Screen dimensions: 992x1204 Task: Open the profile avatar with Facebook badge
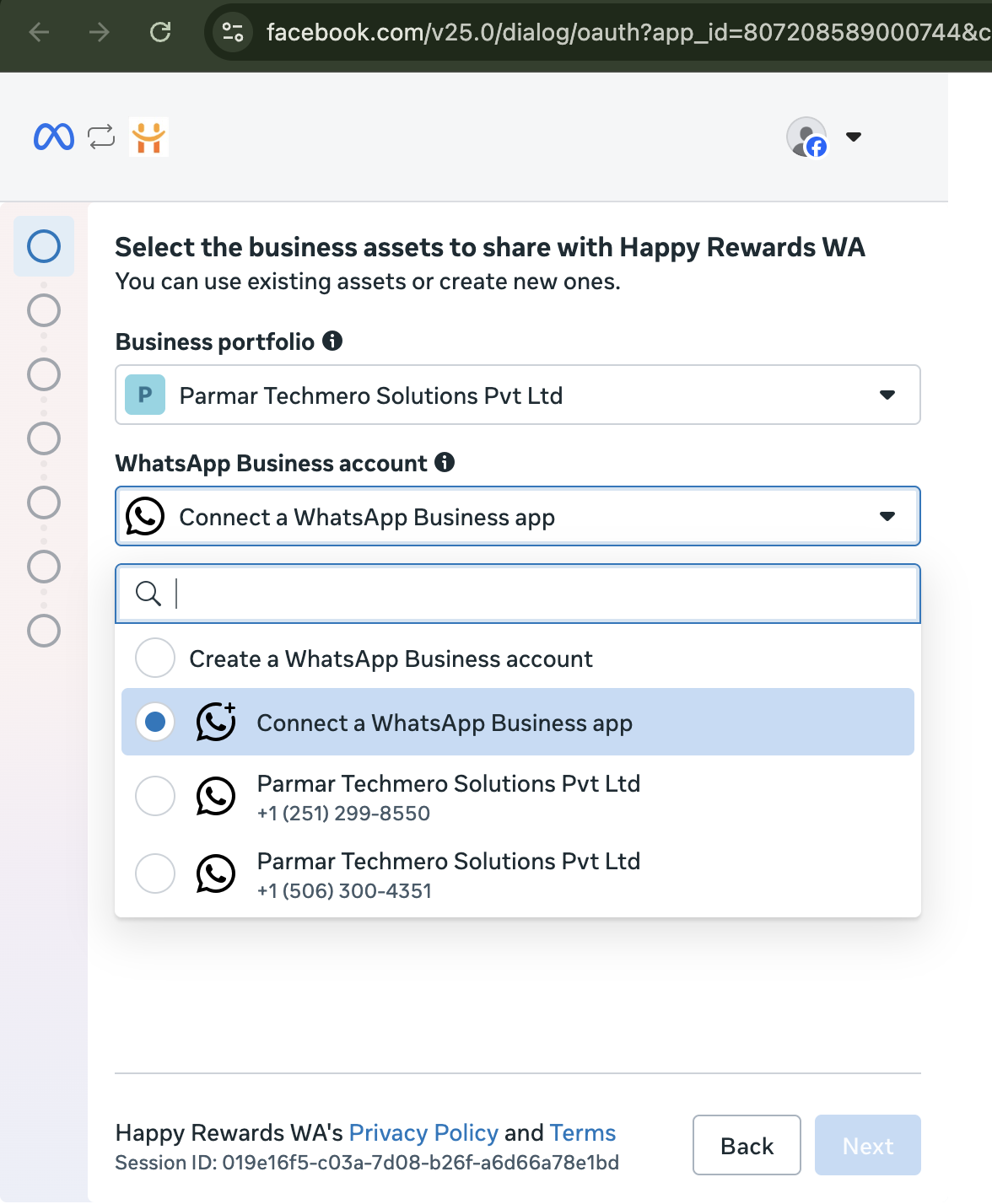pyautogui.click(x=806, y=137)
